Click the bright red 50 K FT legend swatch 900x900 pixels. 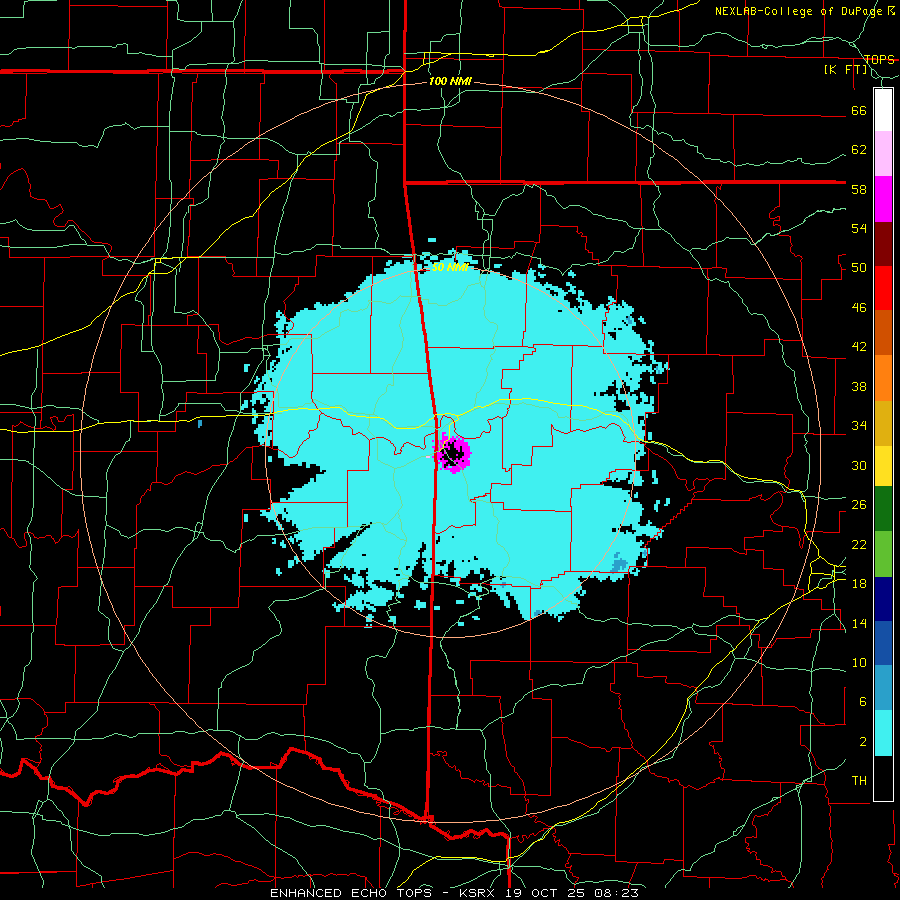pyautogui.click(x=883, y=288)
